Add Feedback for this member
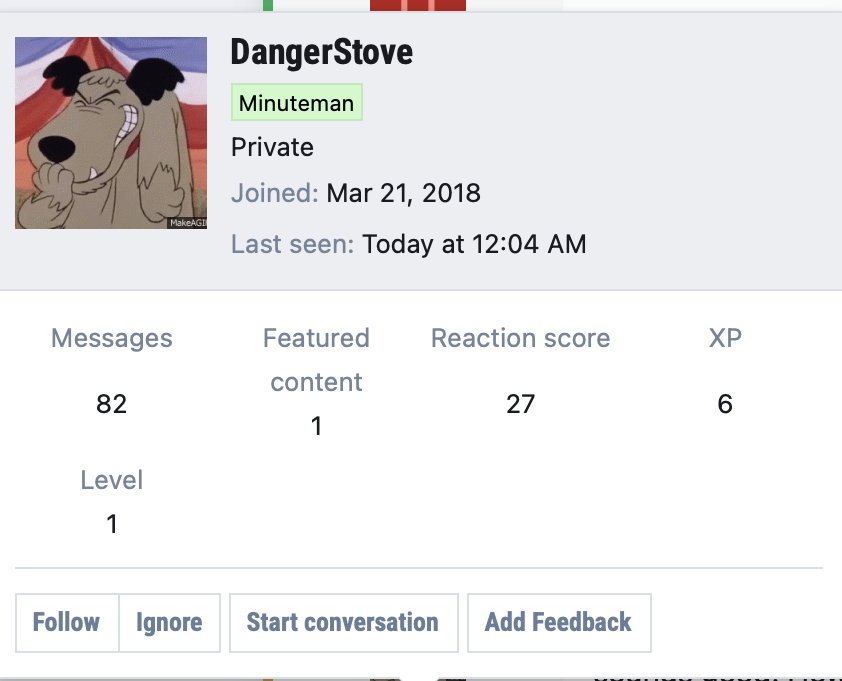 tap(559, 622)
